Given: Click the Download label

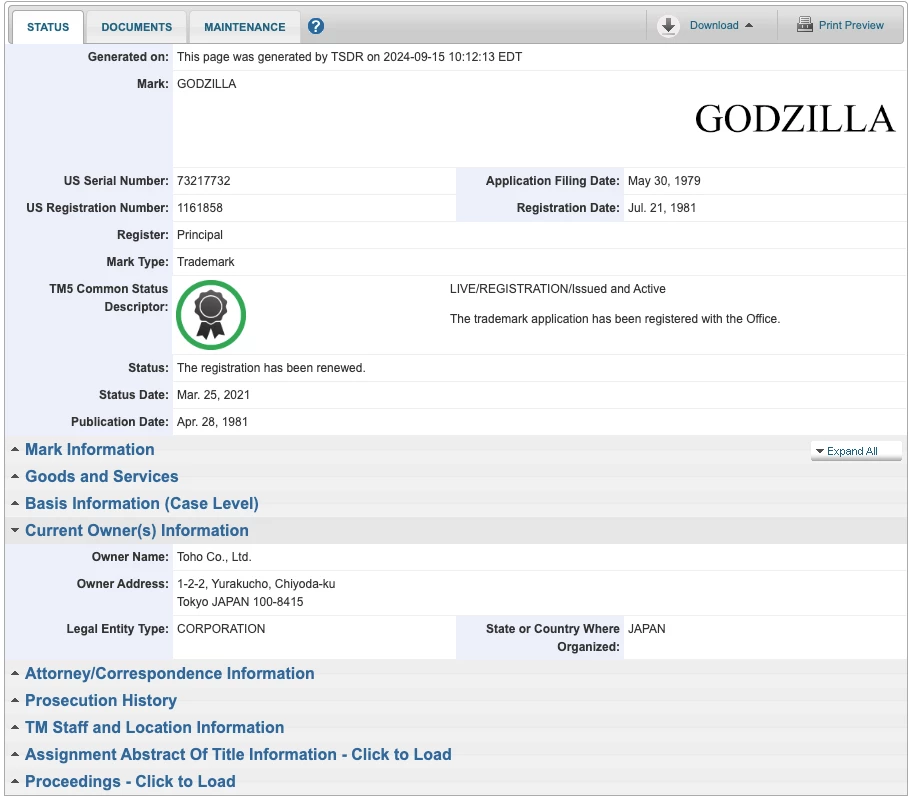Looking at the screenshot, I should (714, 26).
